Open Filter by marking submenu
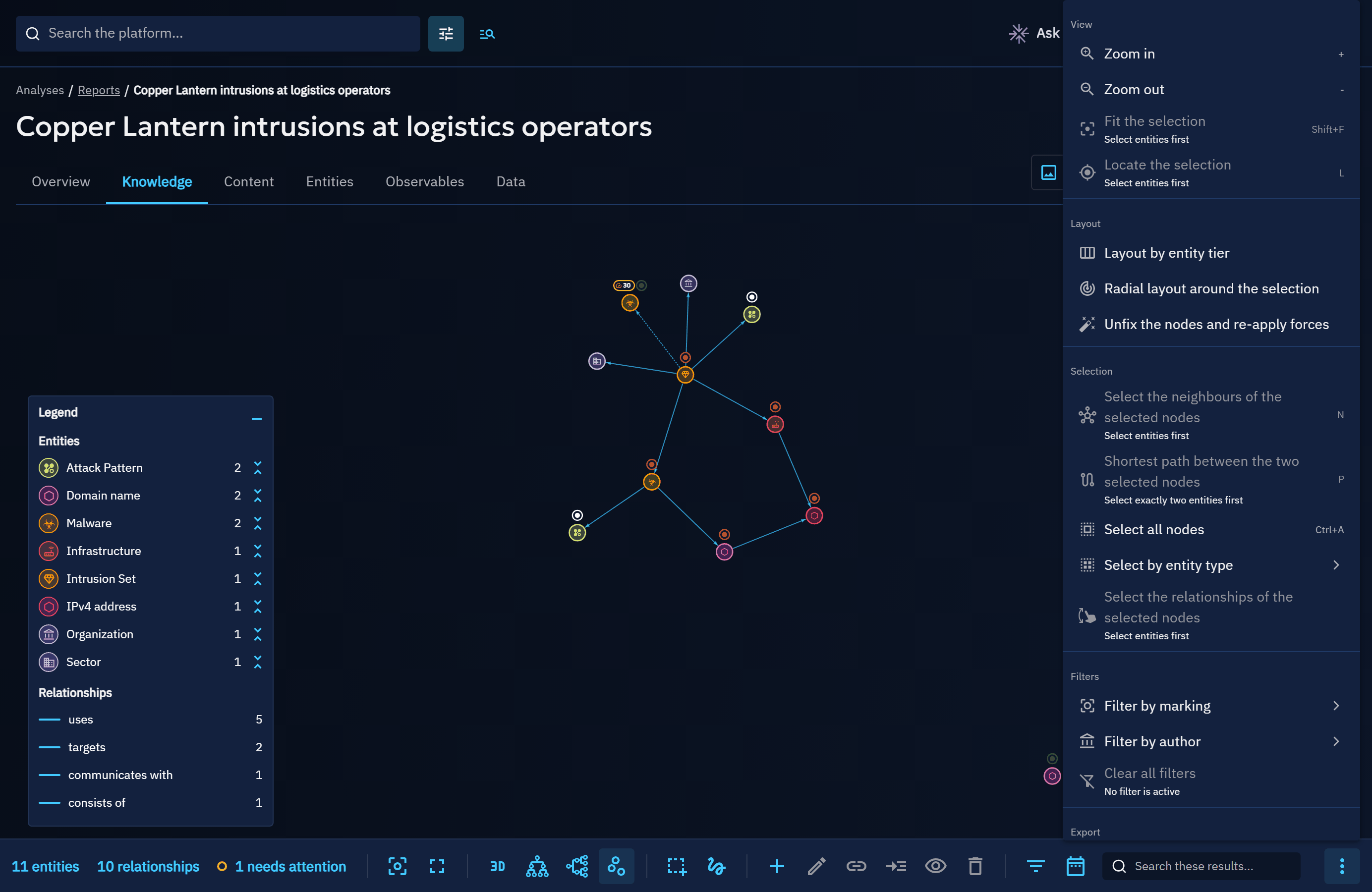1372x892 pixels. tap(1211, 706)
